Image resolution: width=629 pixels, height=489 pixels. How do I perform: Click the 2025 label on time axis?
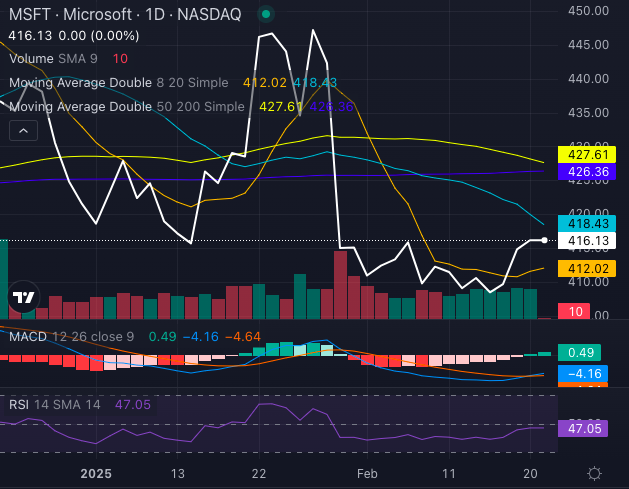[96, 473]
